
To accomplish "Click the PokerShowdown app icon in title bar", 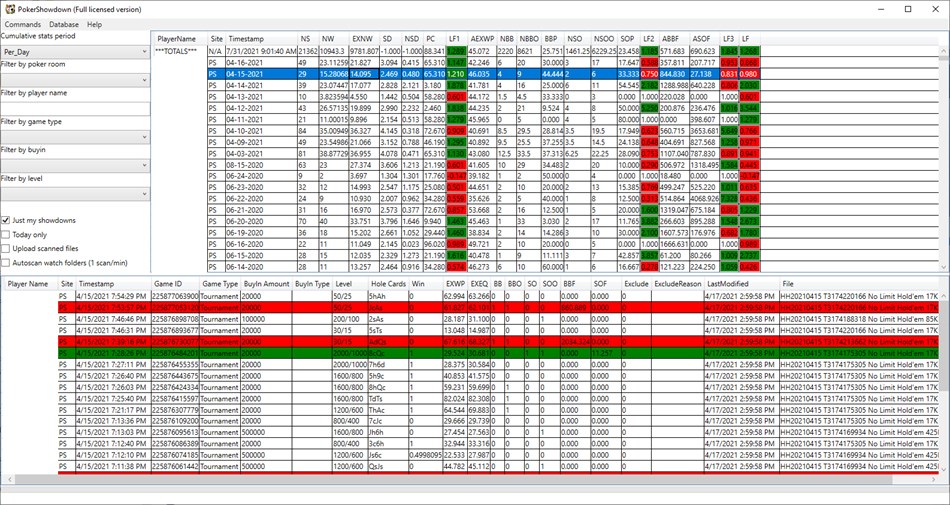I will point(10,9).
